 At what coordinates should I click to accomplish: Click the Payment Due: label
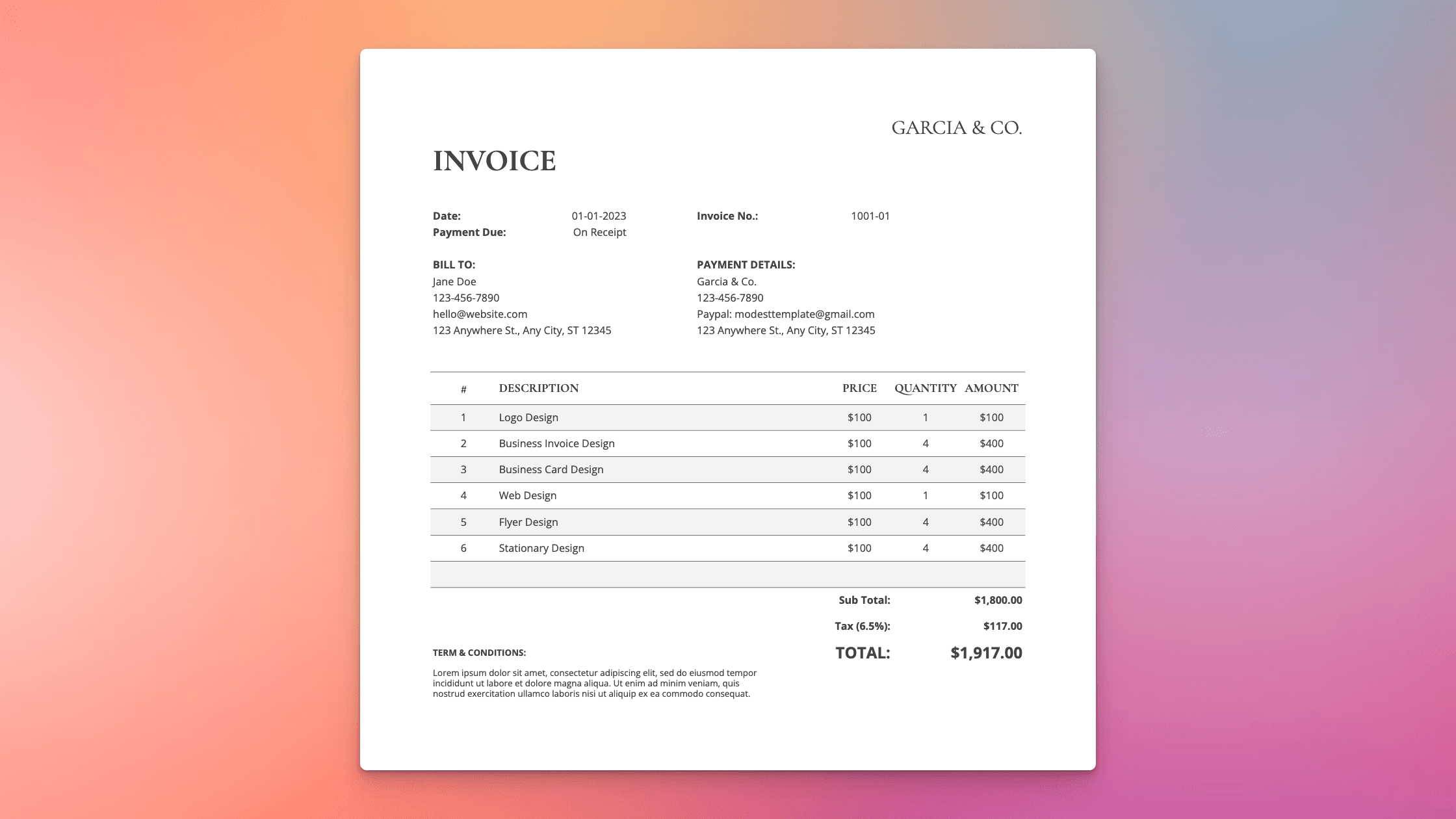(469, 232)
